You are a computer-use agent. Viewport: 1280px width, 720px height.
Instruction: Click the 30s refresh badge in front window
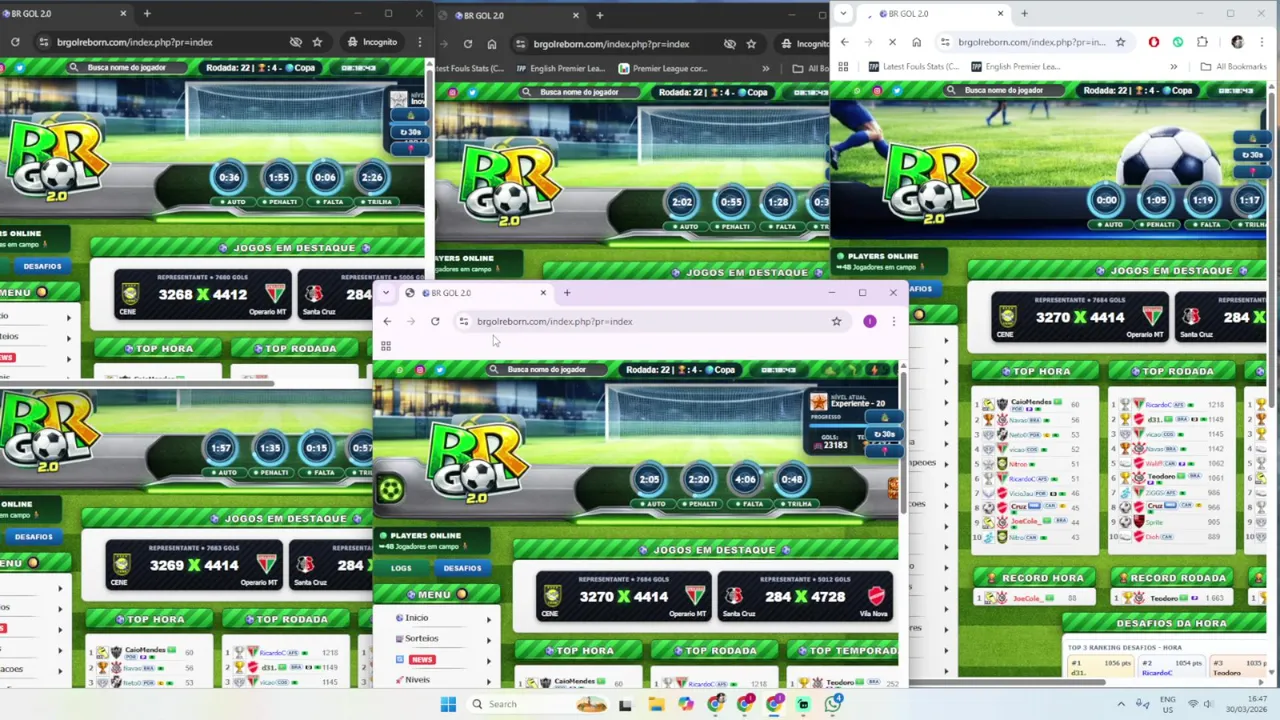(884, 435)
